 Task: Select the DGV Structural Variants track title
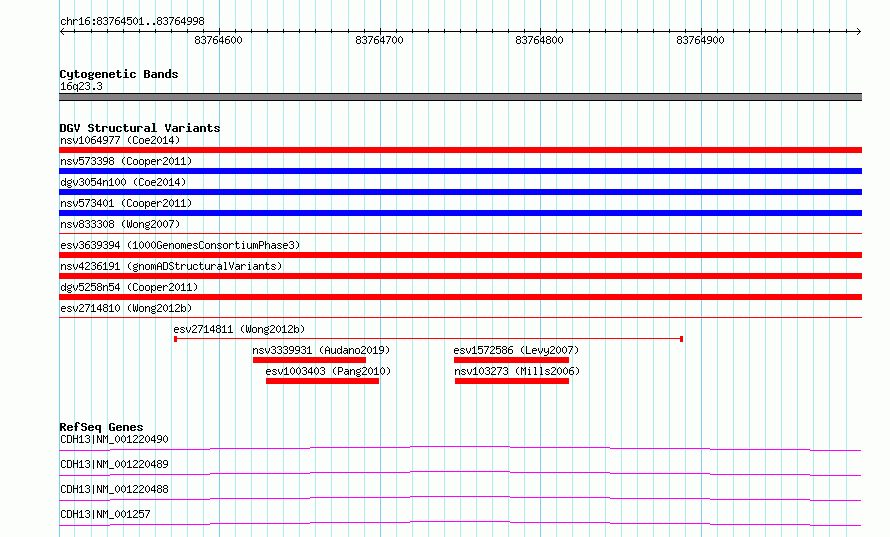pos(140,128)
